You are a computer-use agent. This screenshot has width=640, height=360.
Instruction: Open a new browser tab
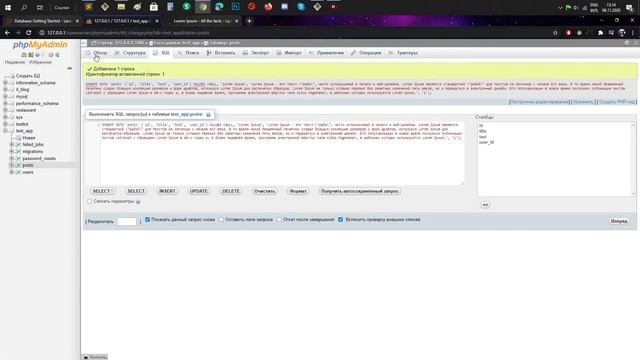249,21
